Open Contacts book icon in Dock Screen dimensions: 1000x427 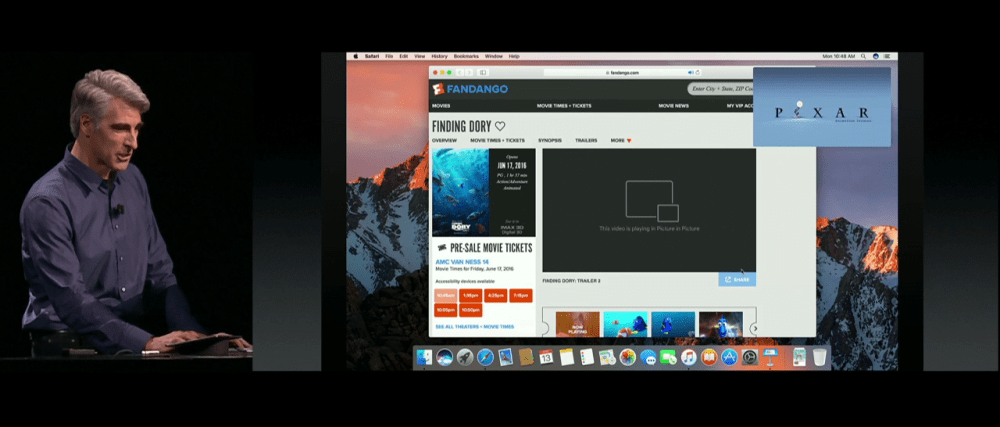(x=526, y=358)
